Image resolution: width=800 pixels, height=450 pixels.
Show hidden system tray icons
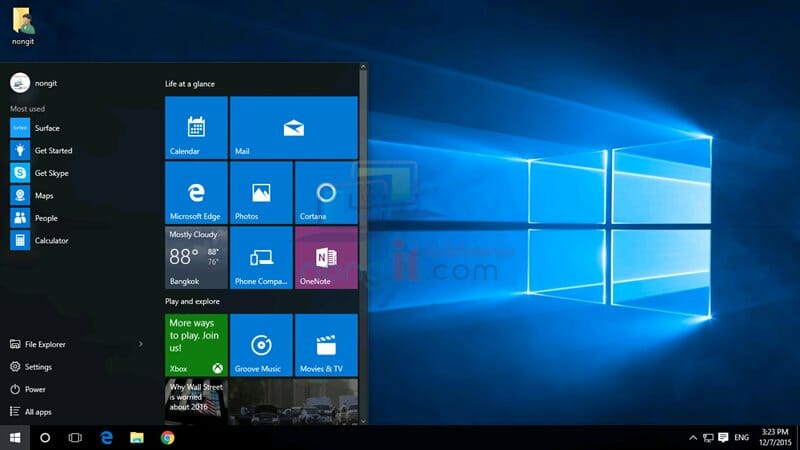point(693,438)
